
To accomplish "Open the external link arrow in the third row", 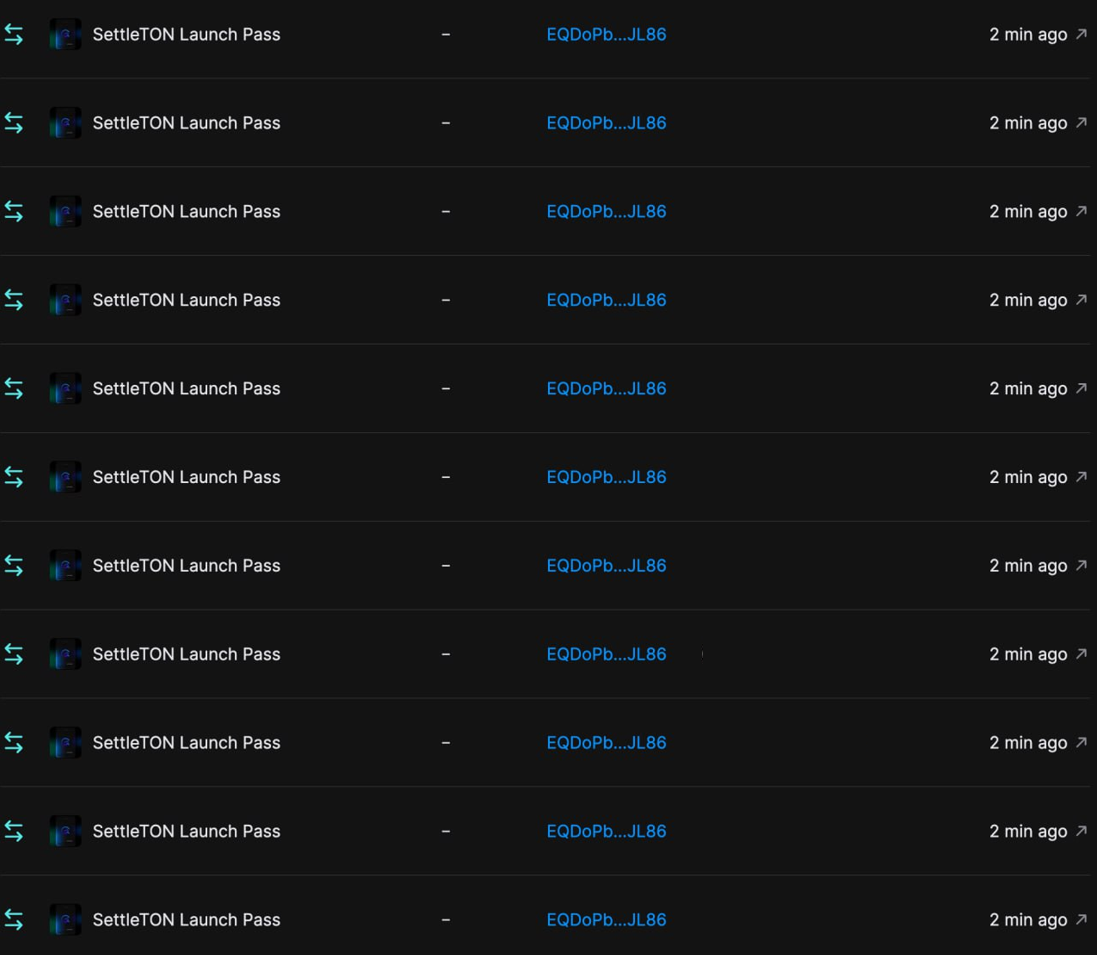I will pyautogui.click(x=1081, y=211).
